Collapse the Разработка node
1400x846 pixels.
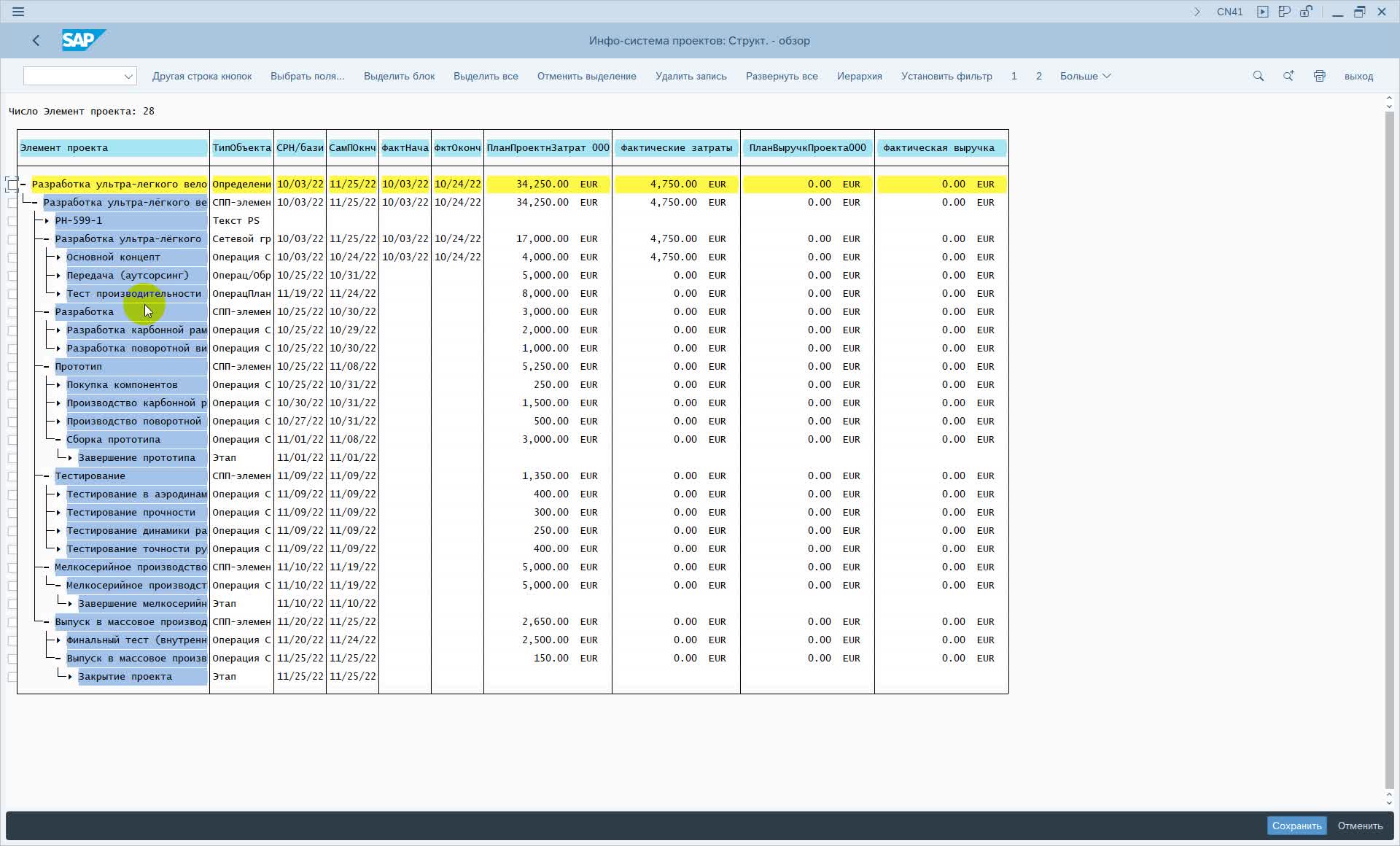[x=47, y=311]
